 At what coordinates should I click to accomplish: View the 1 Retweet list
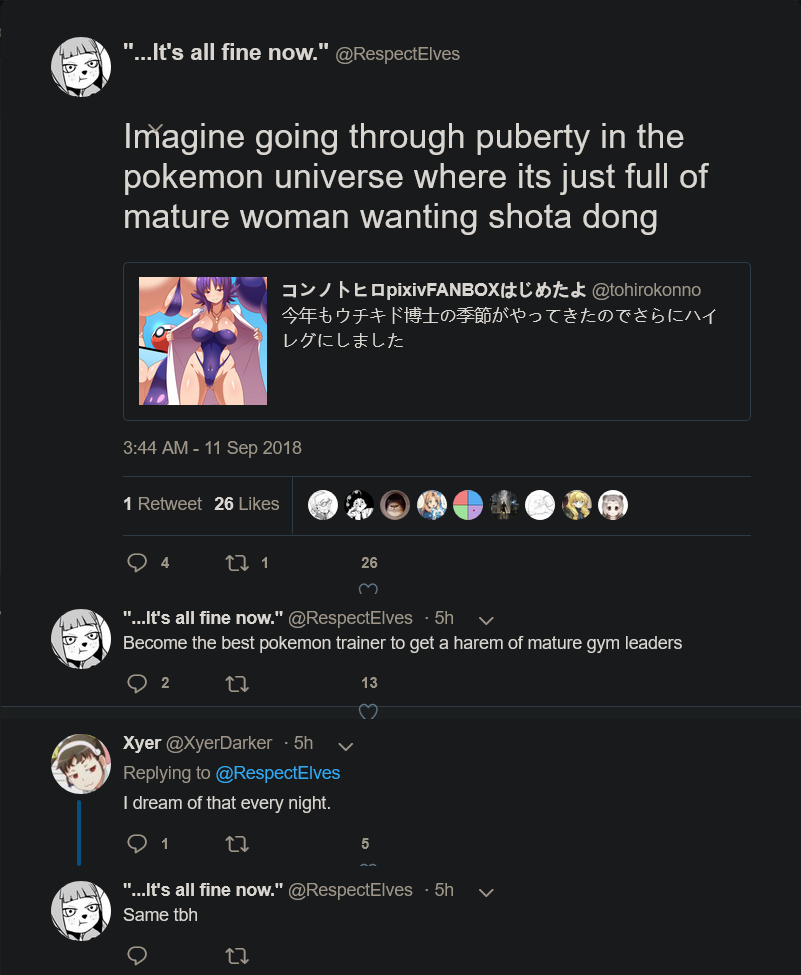(162, 504)
